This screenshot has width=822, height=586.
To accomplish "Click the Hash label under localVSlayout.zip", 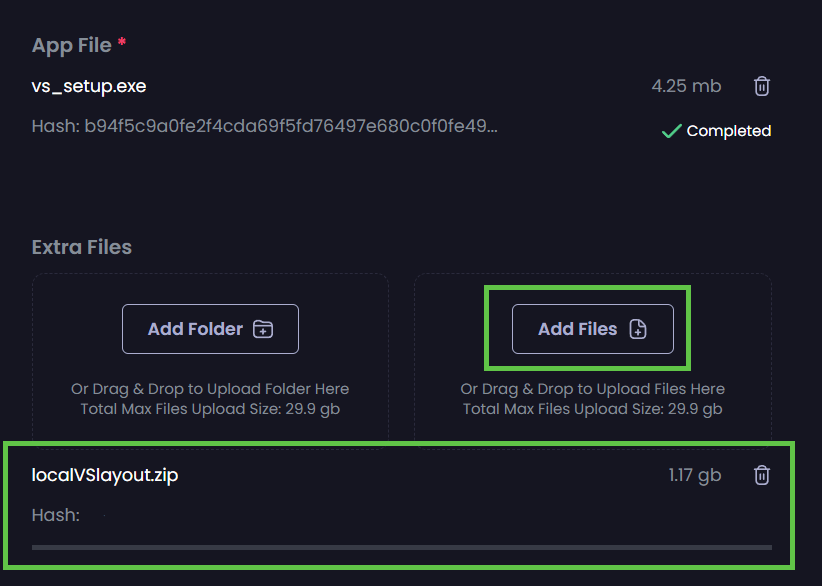I will (56, 515).
